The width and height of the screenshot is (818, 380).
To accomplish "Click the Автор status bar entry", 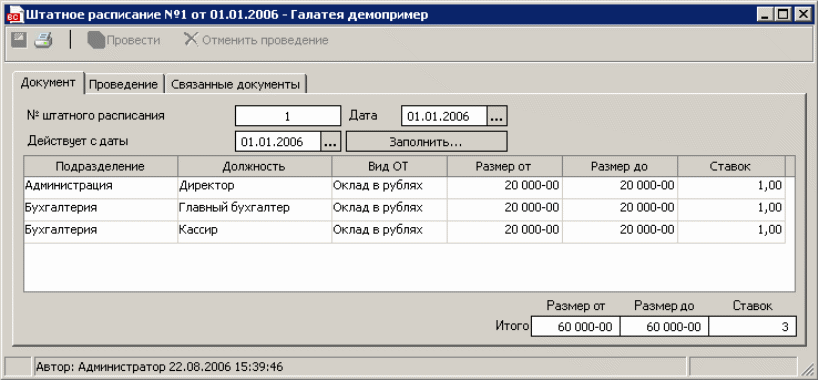I will [360, 367].
